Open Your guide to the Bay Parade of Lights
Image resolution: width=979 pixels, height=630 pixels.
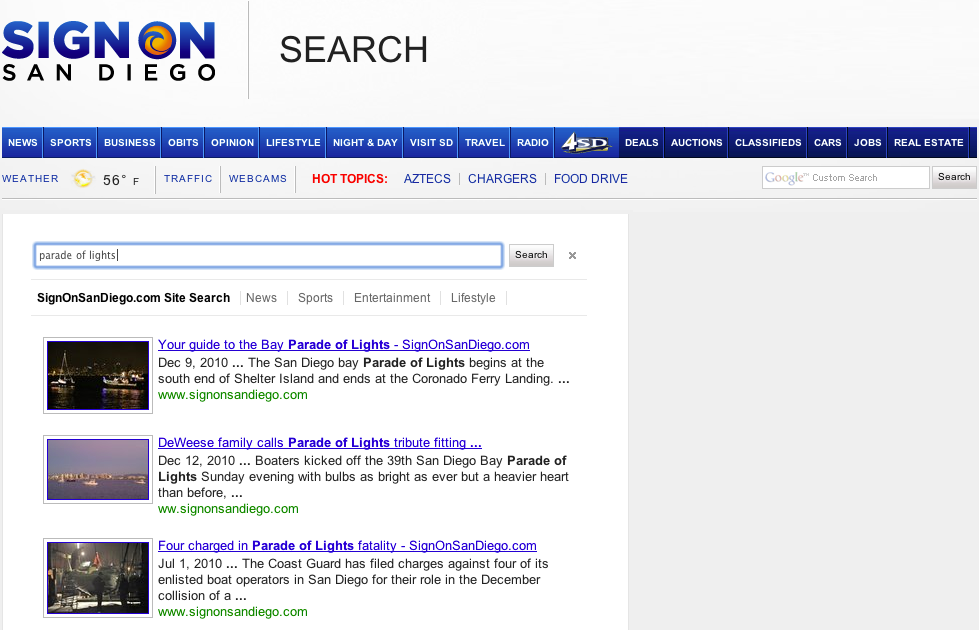tap(343, 345)
